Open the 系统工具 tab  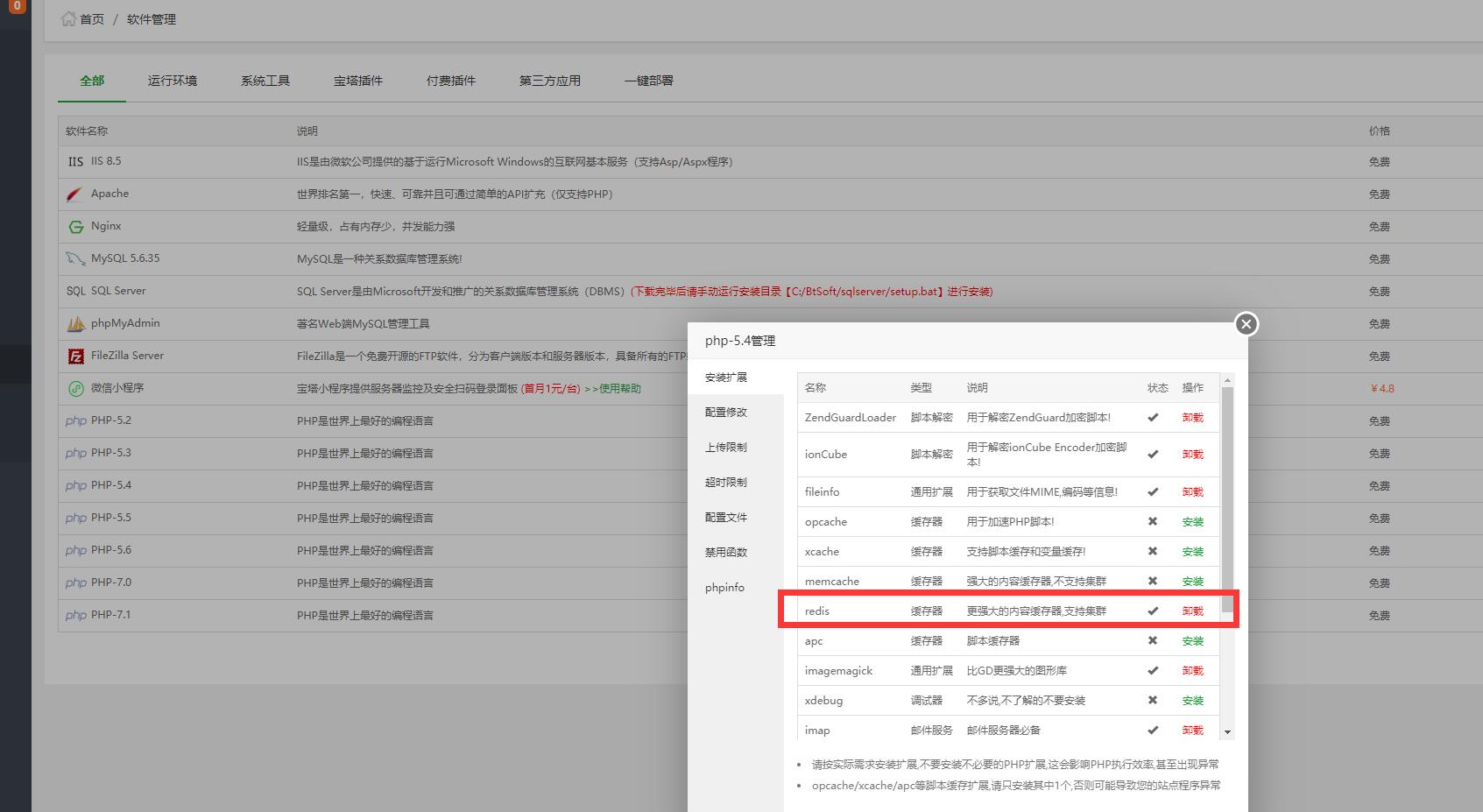click(265, 81)
